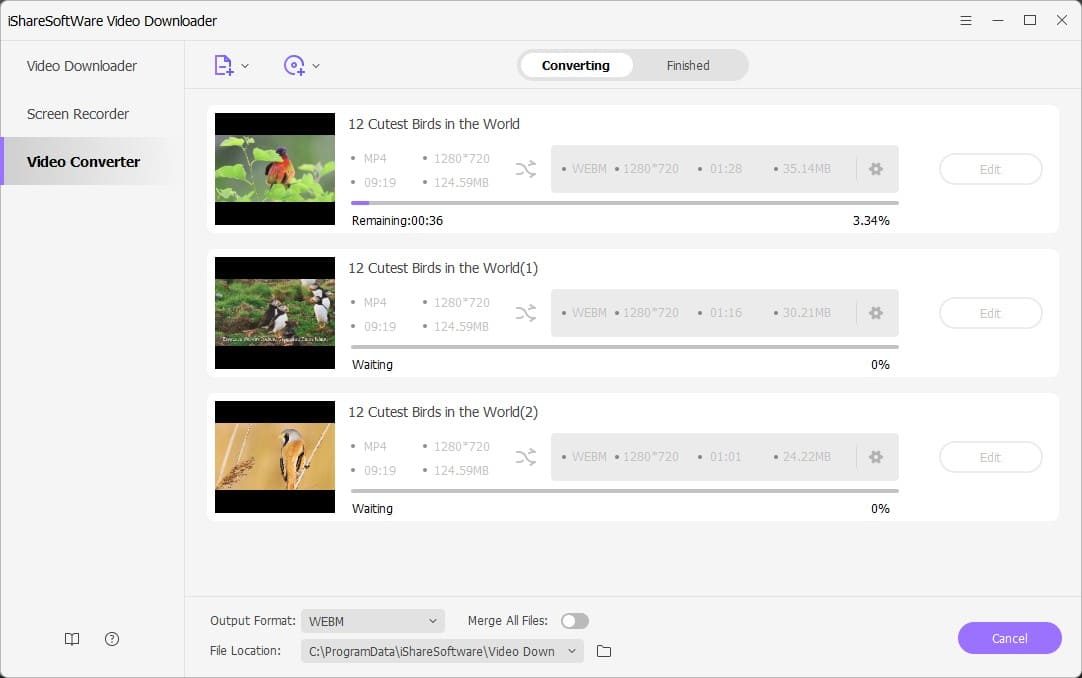Cancel the conversion process
This screenshot has height=678, width=1082.
coord(1010,638)
